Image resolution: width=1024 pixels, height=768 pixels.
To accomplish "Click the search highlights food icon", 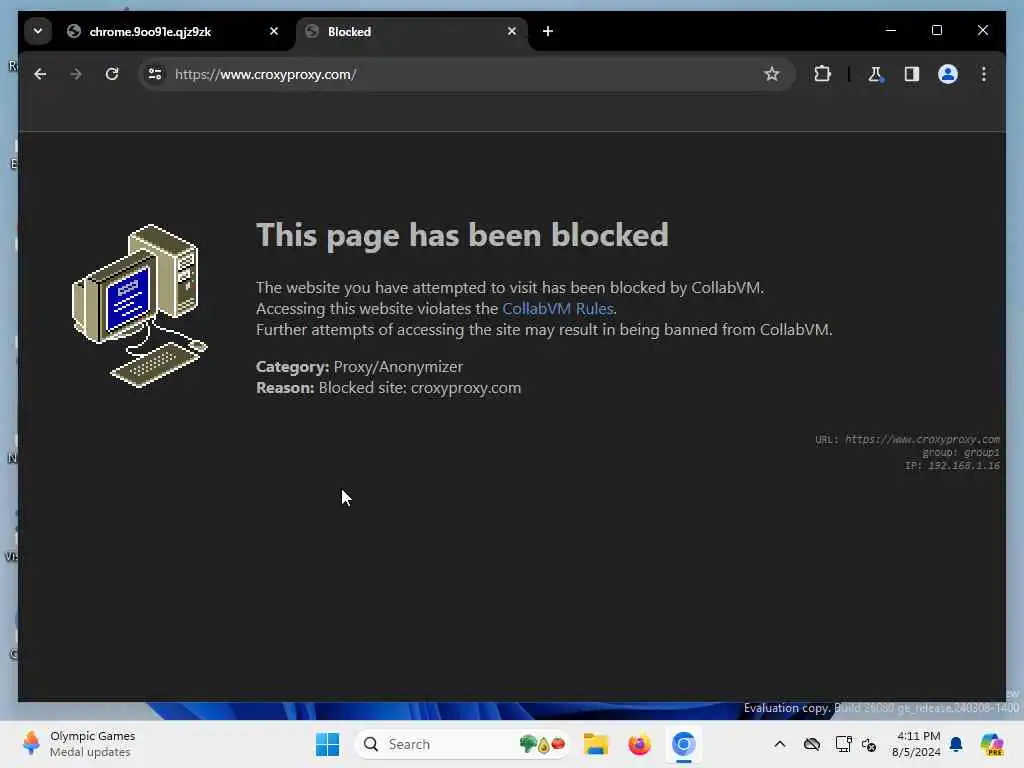I will 542,744.
